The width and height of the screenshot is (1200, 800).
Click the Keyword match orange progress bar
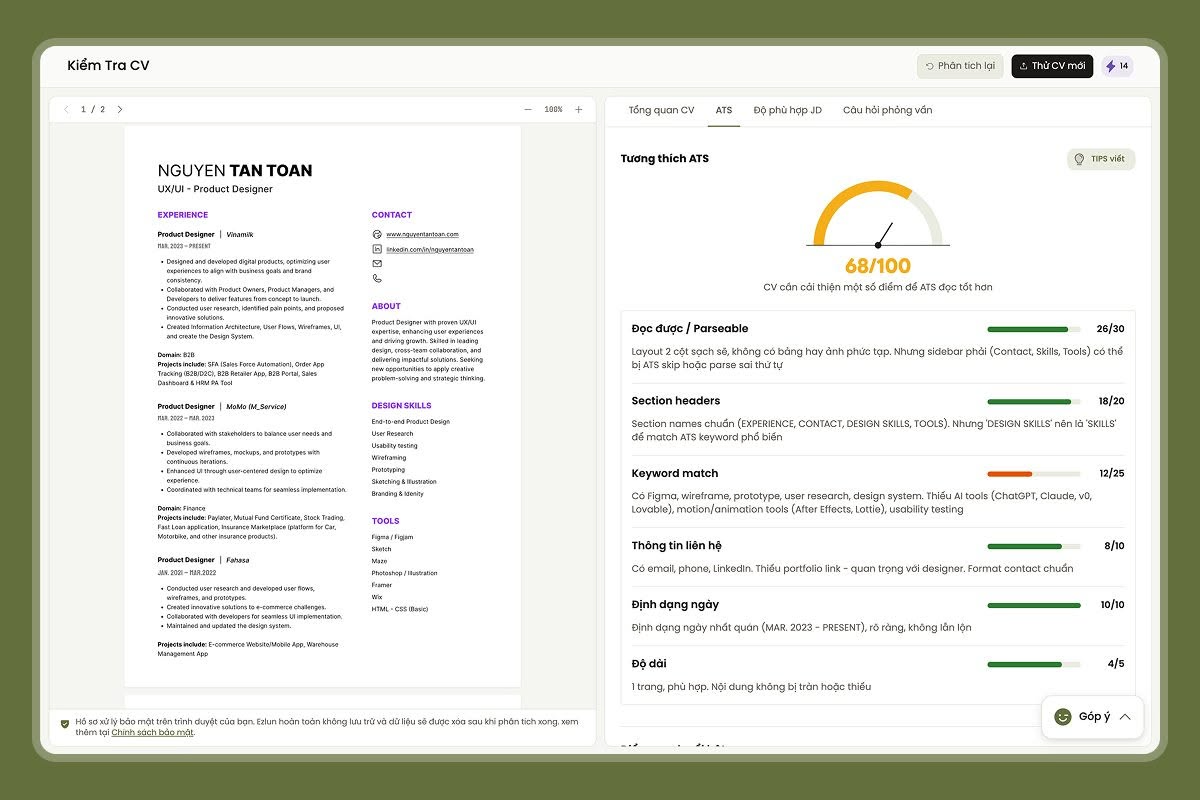pyautogui.click(x=1034, y=474)
